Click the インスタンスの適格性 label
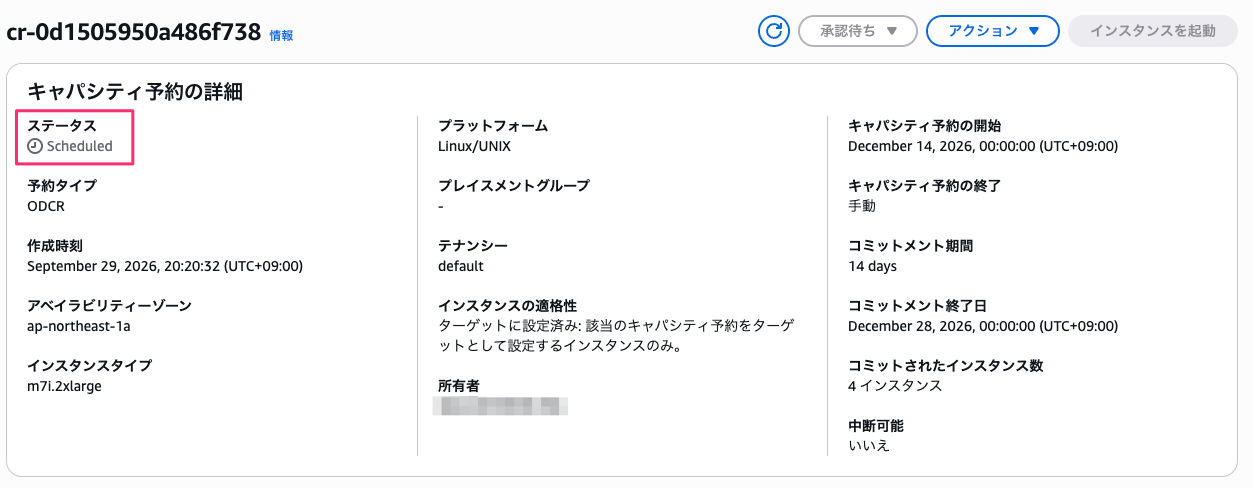Image resolution: width=1253 pixels, height=488 pixels. (x=508, y=306)
